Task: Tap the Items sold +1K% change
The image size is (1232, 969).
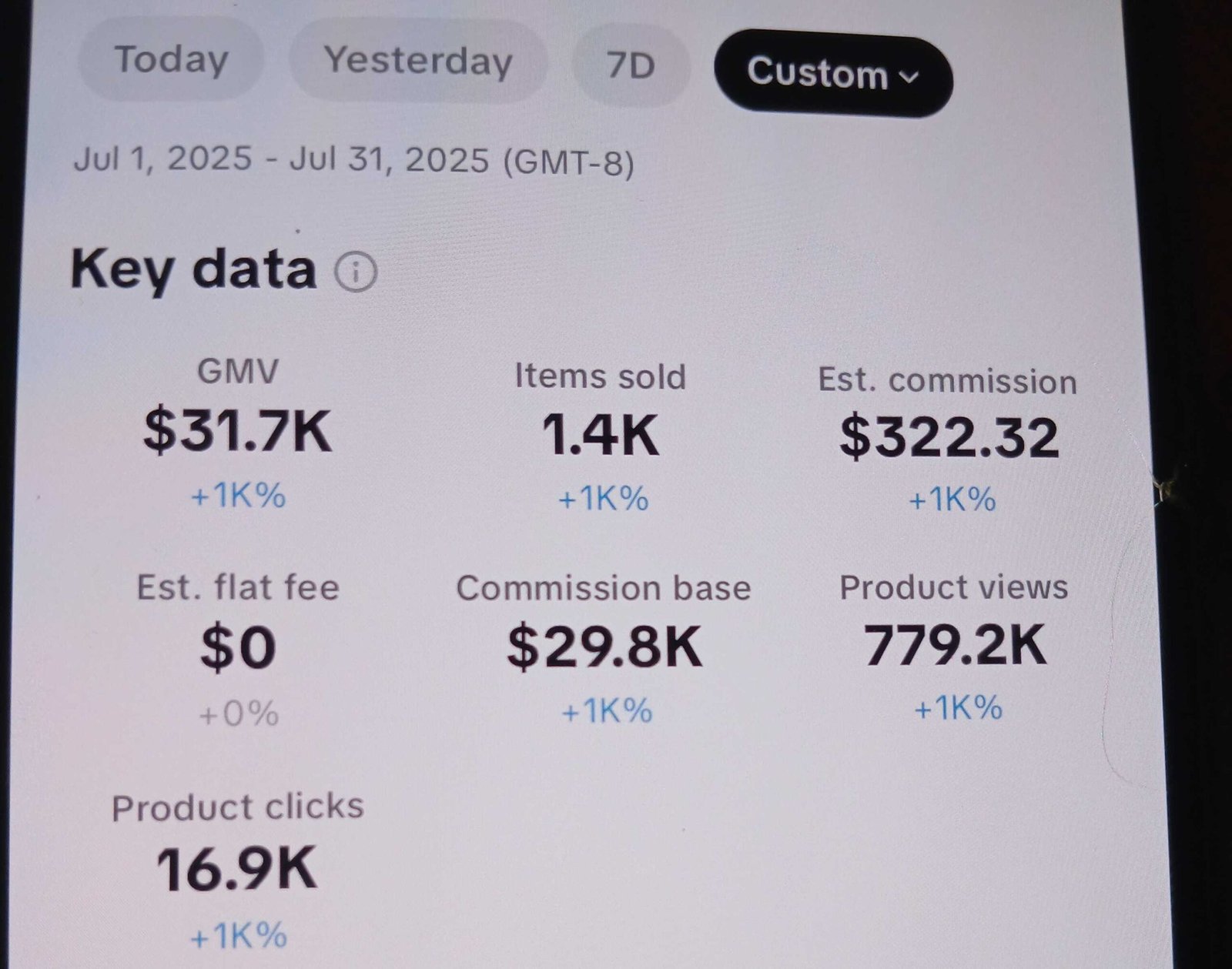Action: [603, 500]
